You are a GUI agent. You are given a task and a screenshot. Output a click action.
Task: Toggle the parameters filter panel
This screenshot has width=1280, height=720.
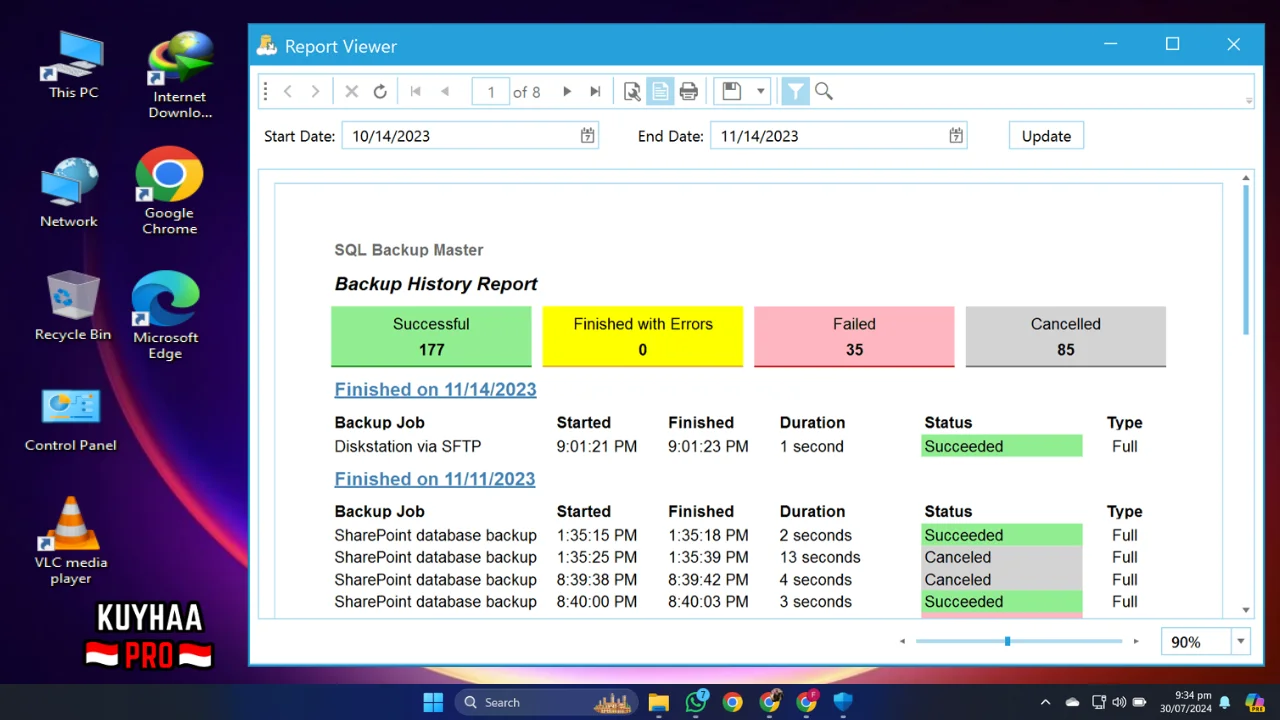[x=795, y=91]
